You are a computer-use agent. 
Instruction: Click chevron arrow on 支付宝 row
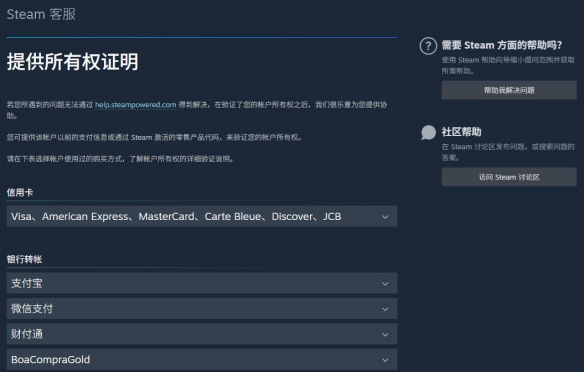(x=385, y=284)
